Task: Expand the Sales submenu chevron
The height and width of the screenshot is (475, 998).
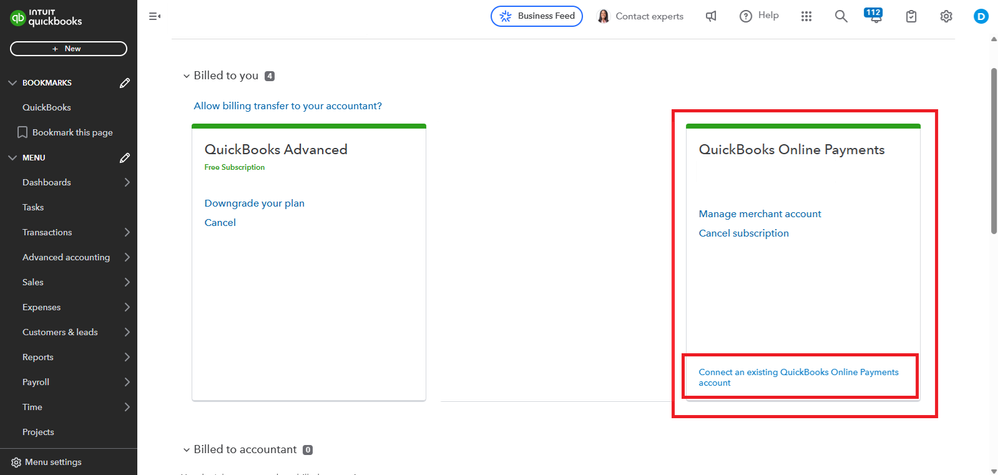Action: point(127,282)
